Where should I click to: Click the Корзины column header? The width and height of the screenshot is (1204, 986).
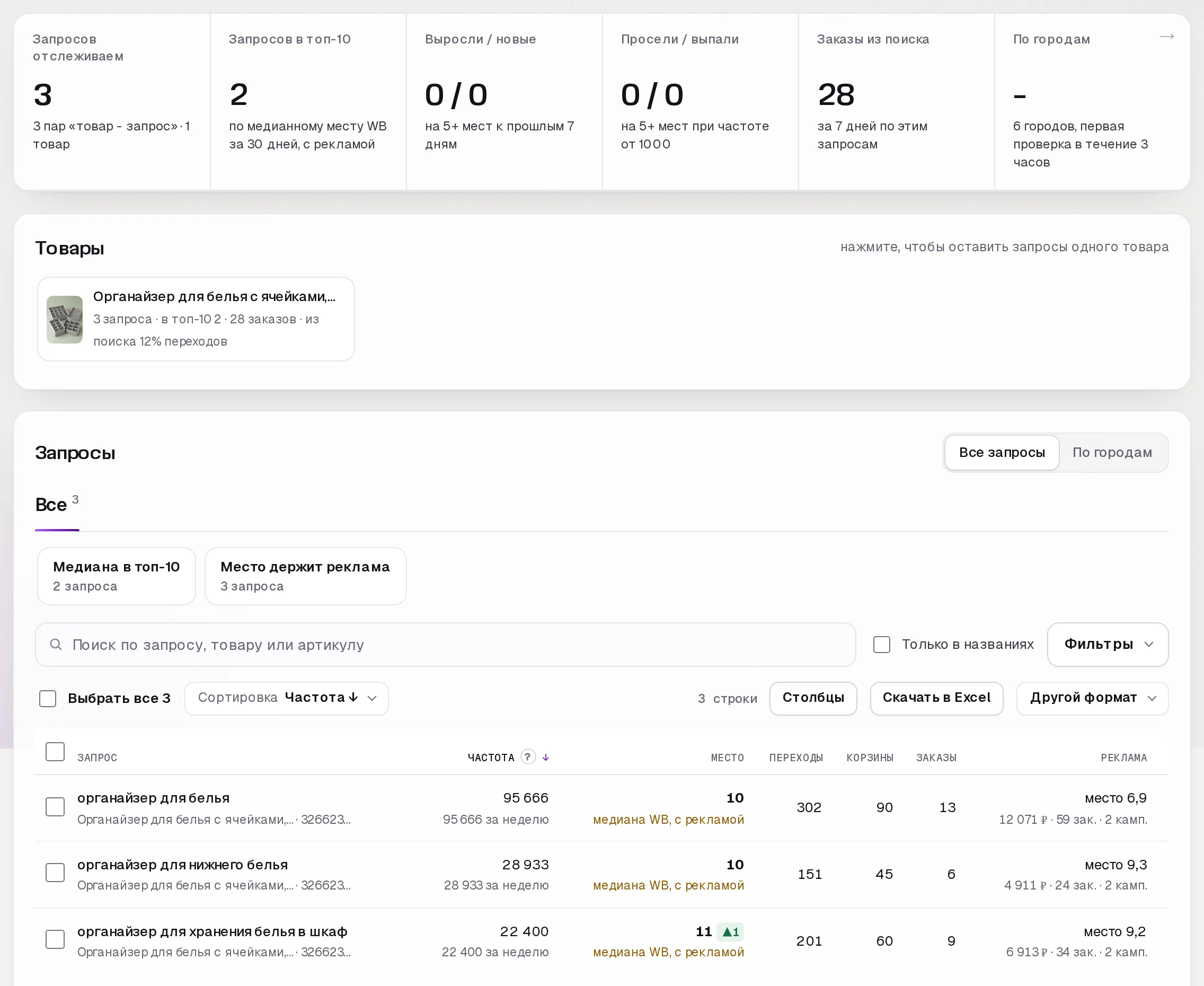pos(870,758)
